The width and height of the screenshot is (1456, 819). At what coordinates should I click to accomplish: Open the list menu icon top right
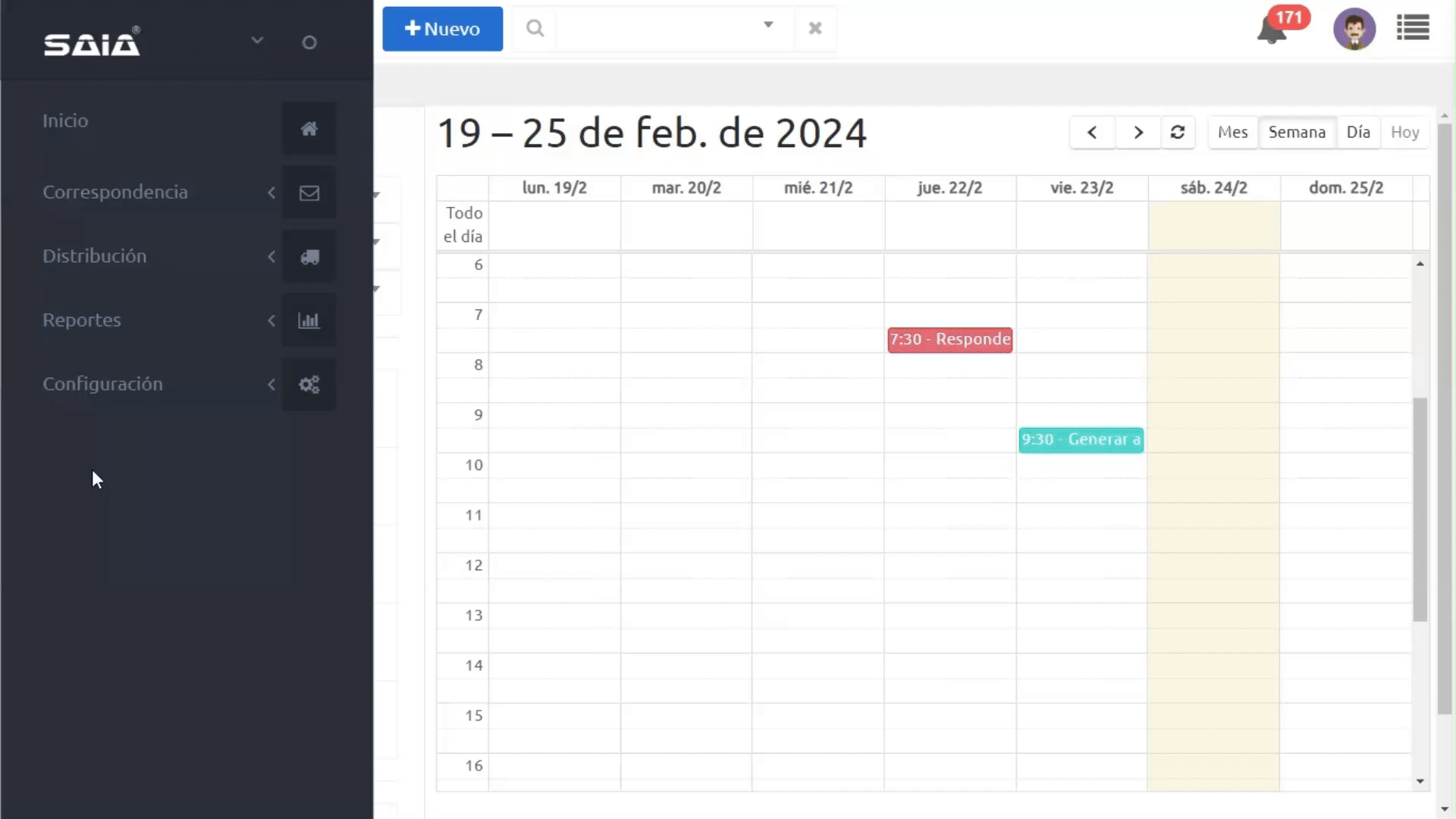1412,28
